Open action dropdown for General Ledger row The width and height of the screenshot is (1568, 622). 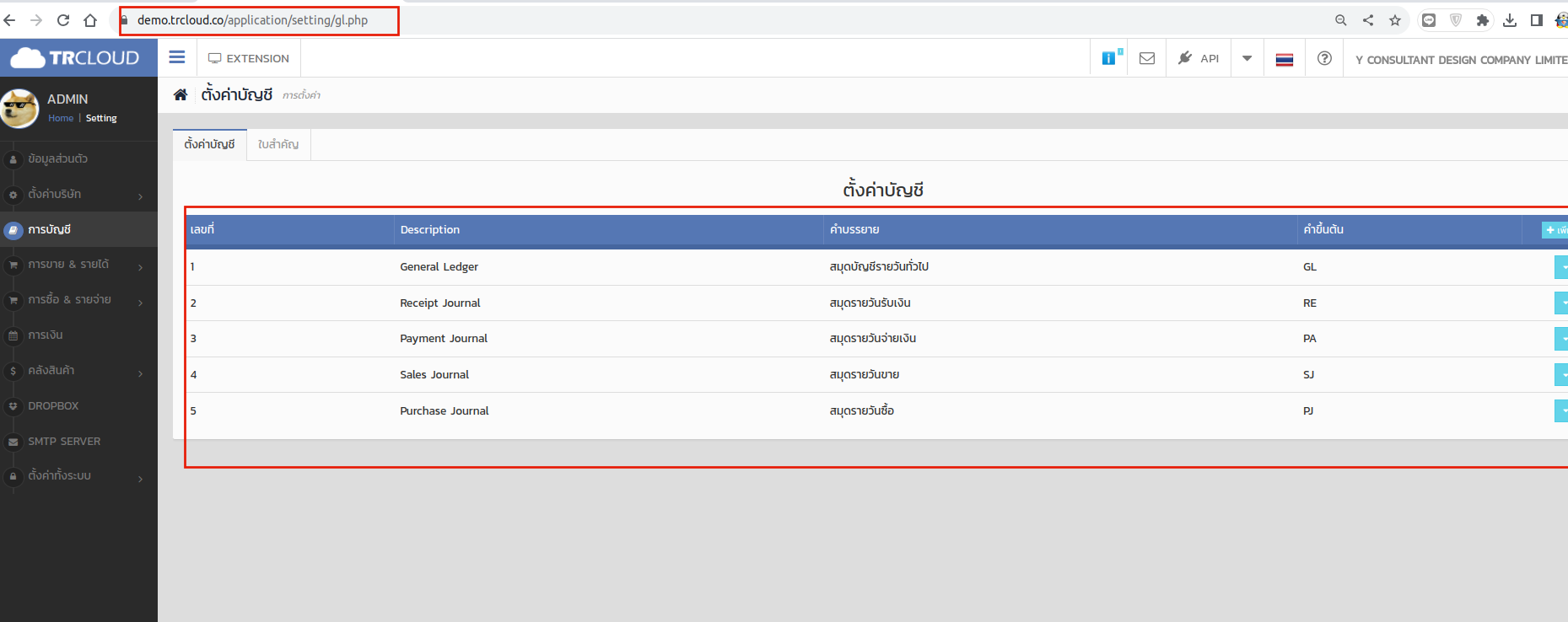point(1561,266)
